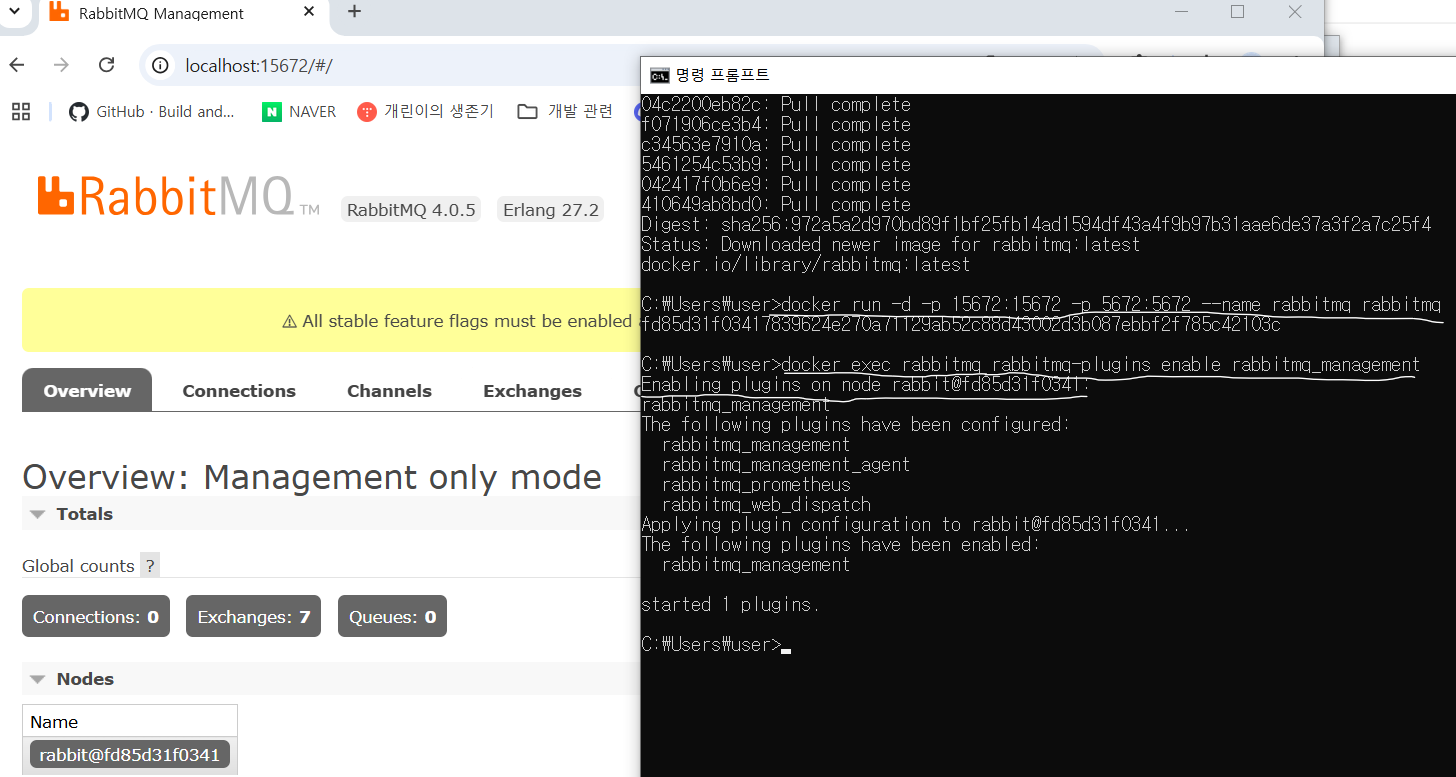Click the Connections: 0 count button
Image resolution: width=1456 pixels, height=777 pixels.
96,617
